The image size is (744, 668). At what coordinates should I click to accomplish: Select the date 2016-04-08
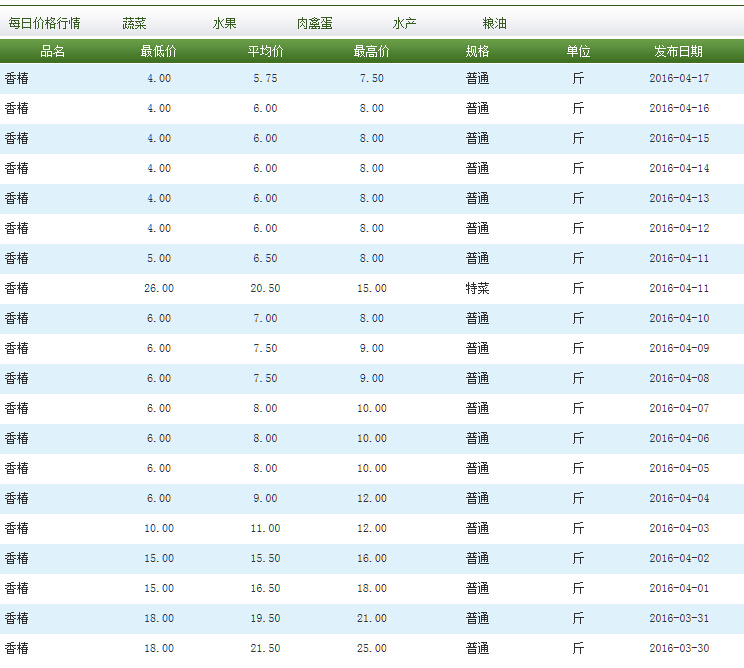679,378
